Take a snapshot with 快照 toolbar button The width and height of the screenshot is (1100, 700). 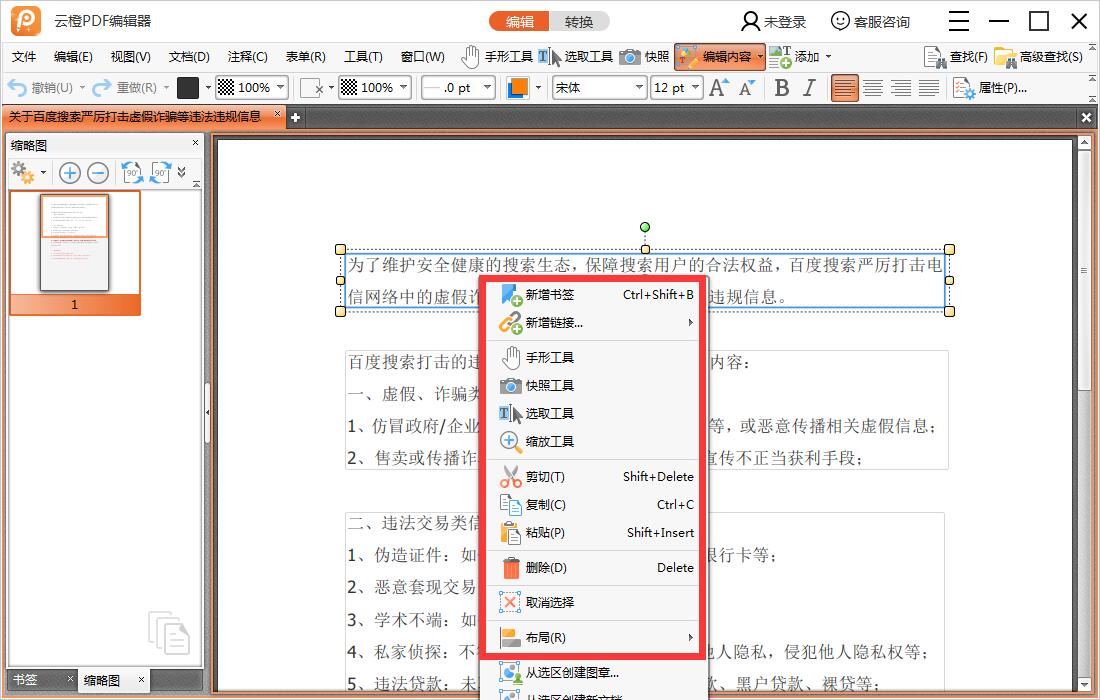point(644,57)
